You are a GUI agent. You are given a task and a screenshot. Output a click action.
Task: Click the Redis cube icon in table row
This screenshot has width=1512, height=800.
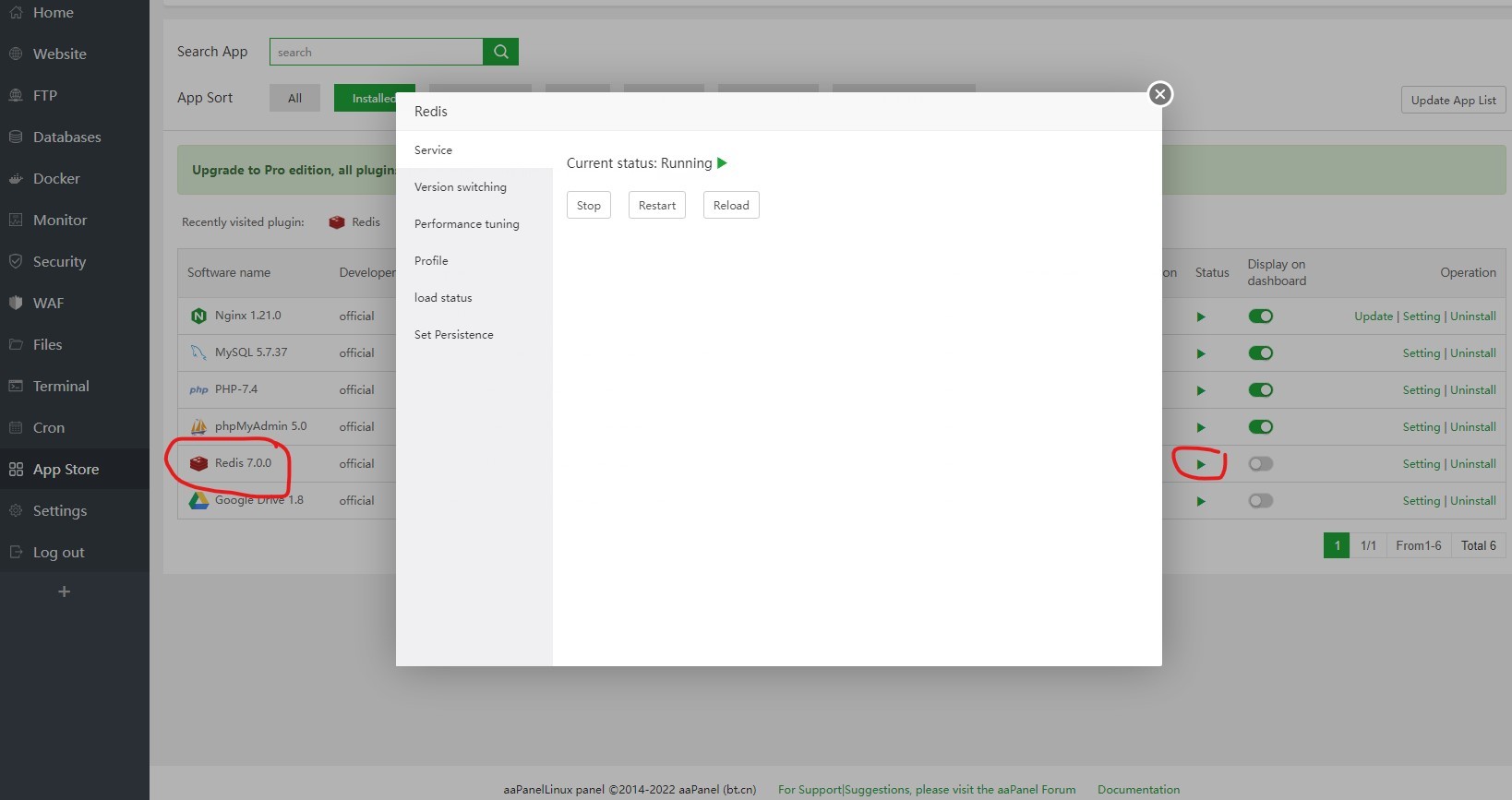point(198,463)
